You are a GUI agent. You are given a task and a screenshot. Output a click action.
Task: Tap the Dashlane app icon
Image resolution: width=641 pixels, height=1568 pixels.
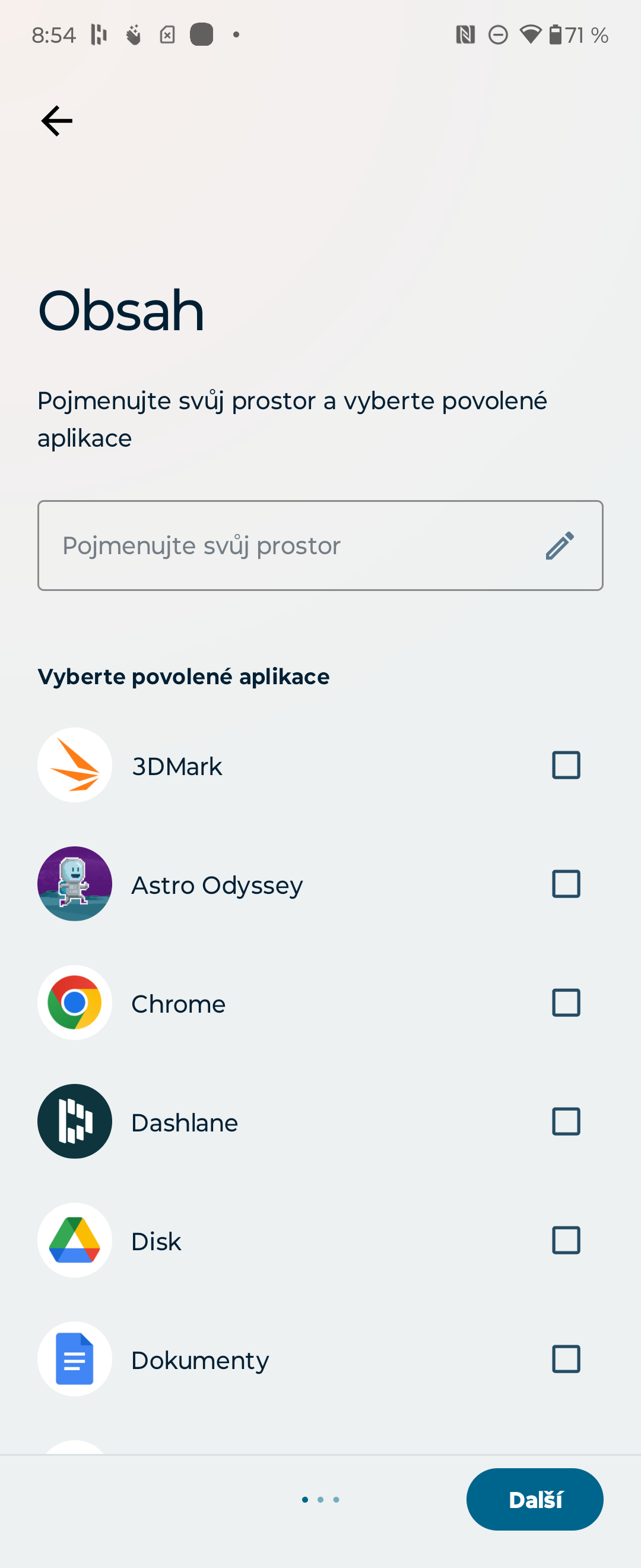tap(75, 1121)
